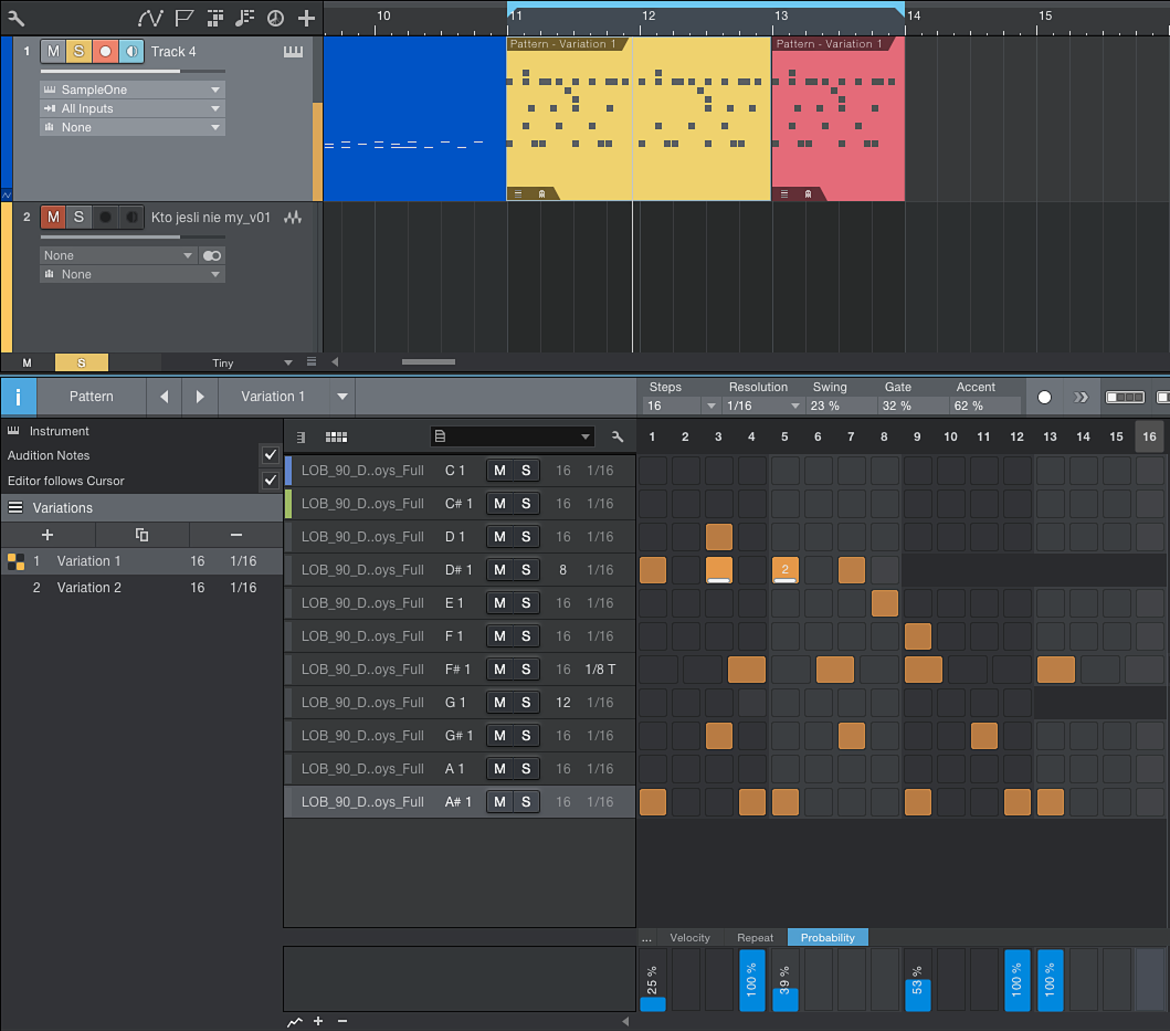Open Track 4 instrument keyboard icon
Image resolution: width=1170 pixels, height=1031 pixels.
pyautogui.click(x=293, y=51)
